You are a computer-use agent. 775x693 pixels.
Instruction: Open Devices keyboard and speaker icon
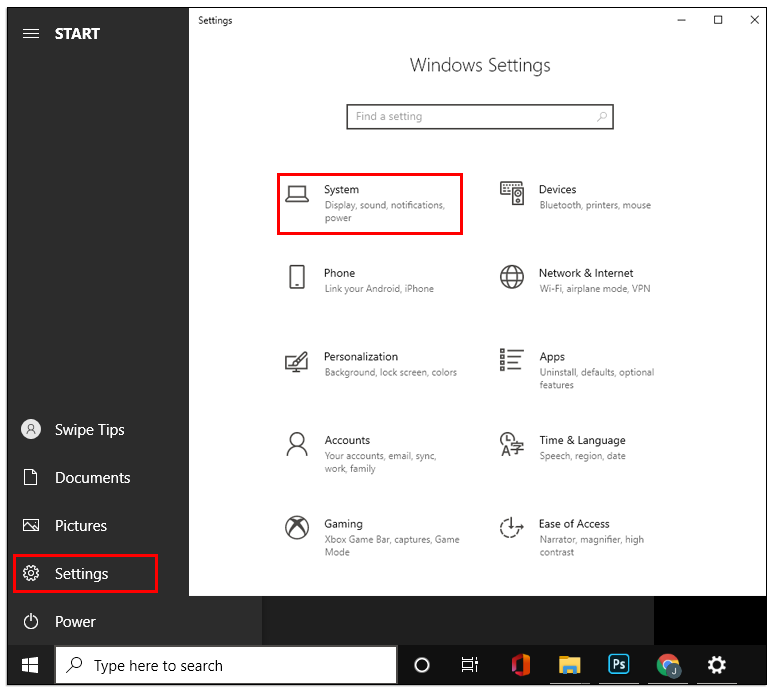512,193
